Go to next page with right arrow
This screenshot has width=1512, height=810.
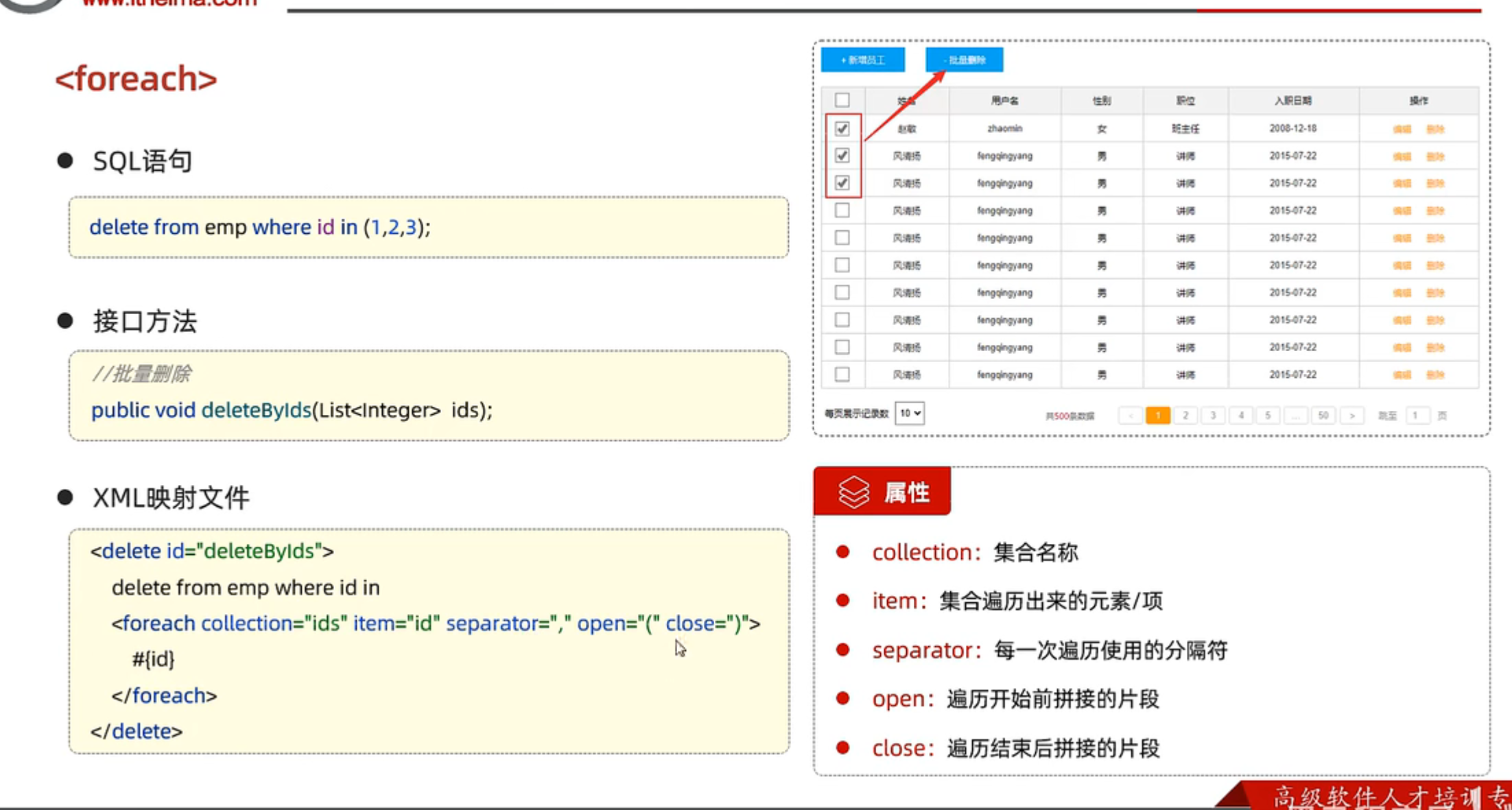pos(1351,416)
